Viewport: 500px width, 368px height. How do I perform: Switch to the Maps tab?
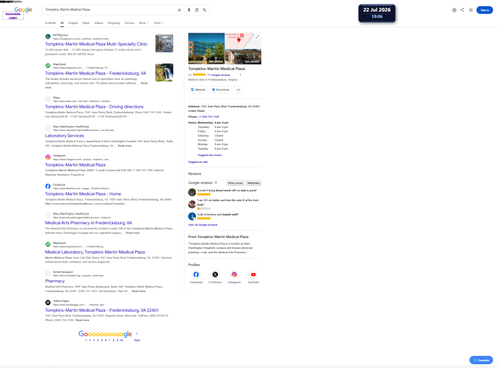(x=86, y=23)
